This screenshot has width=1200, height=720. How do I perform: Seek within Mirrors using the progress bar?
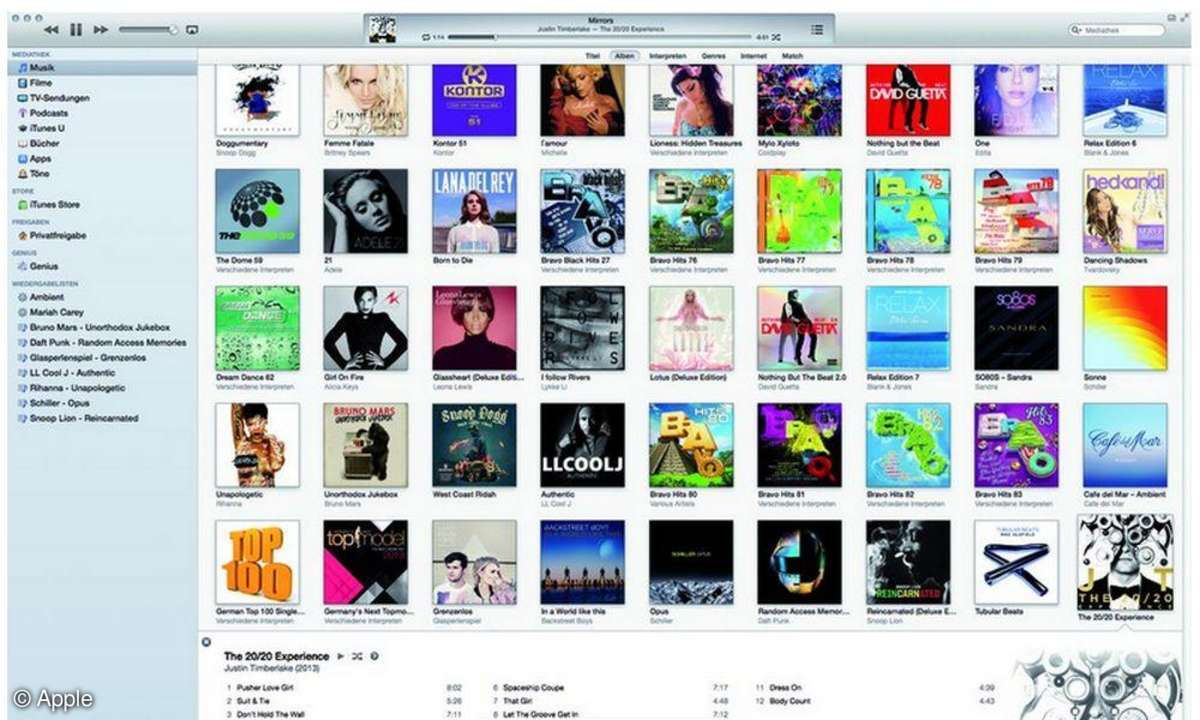point(602,37)
